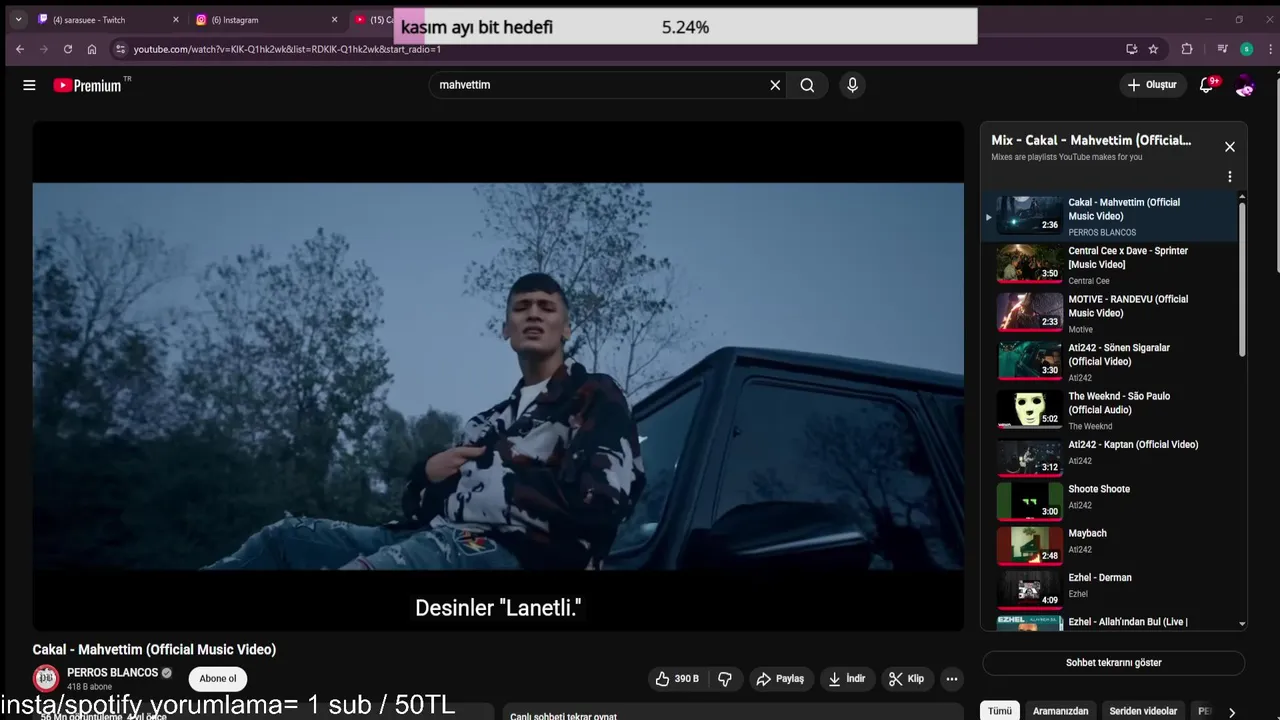Select the YouTube browser tab
The image size is (1280, 720).
[372, 19]
